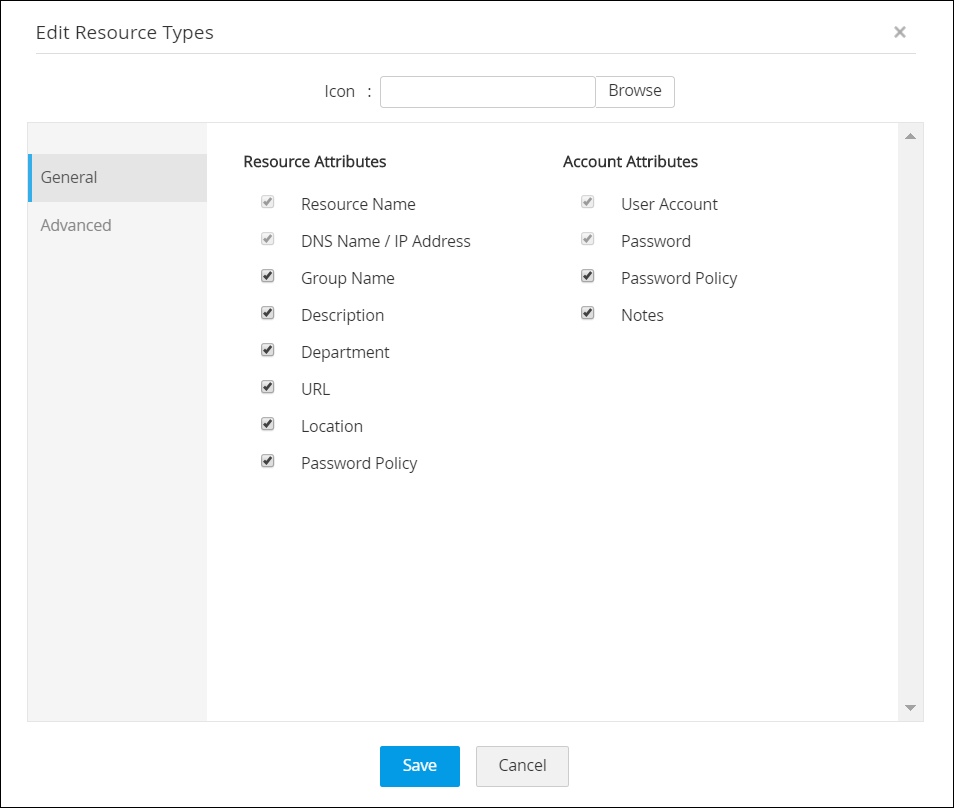Cancel editing resource types
Image resolution: width=954 pixels, height=808 pixels.
[522, 766]
